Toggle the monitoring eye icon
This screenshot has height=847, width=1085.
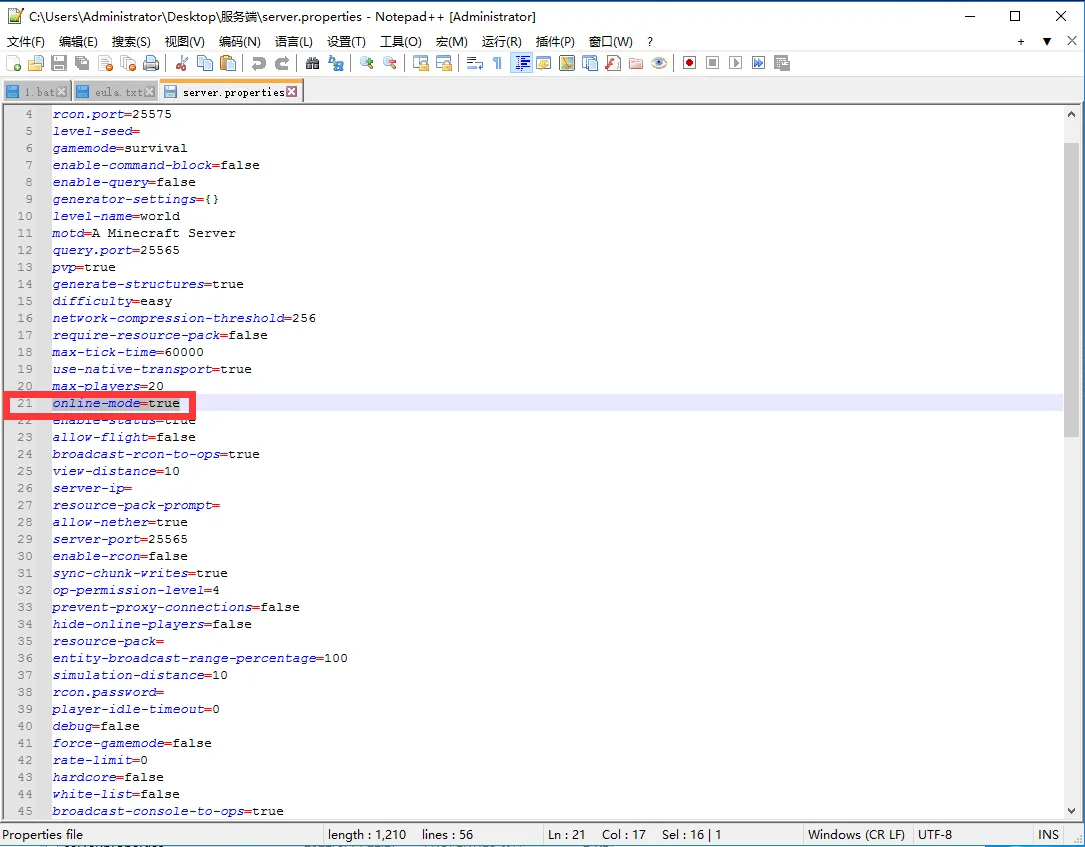click(658, 63)
